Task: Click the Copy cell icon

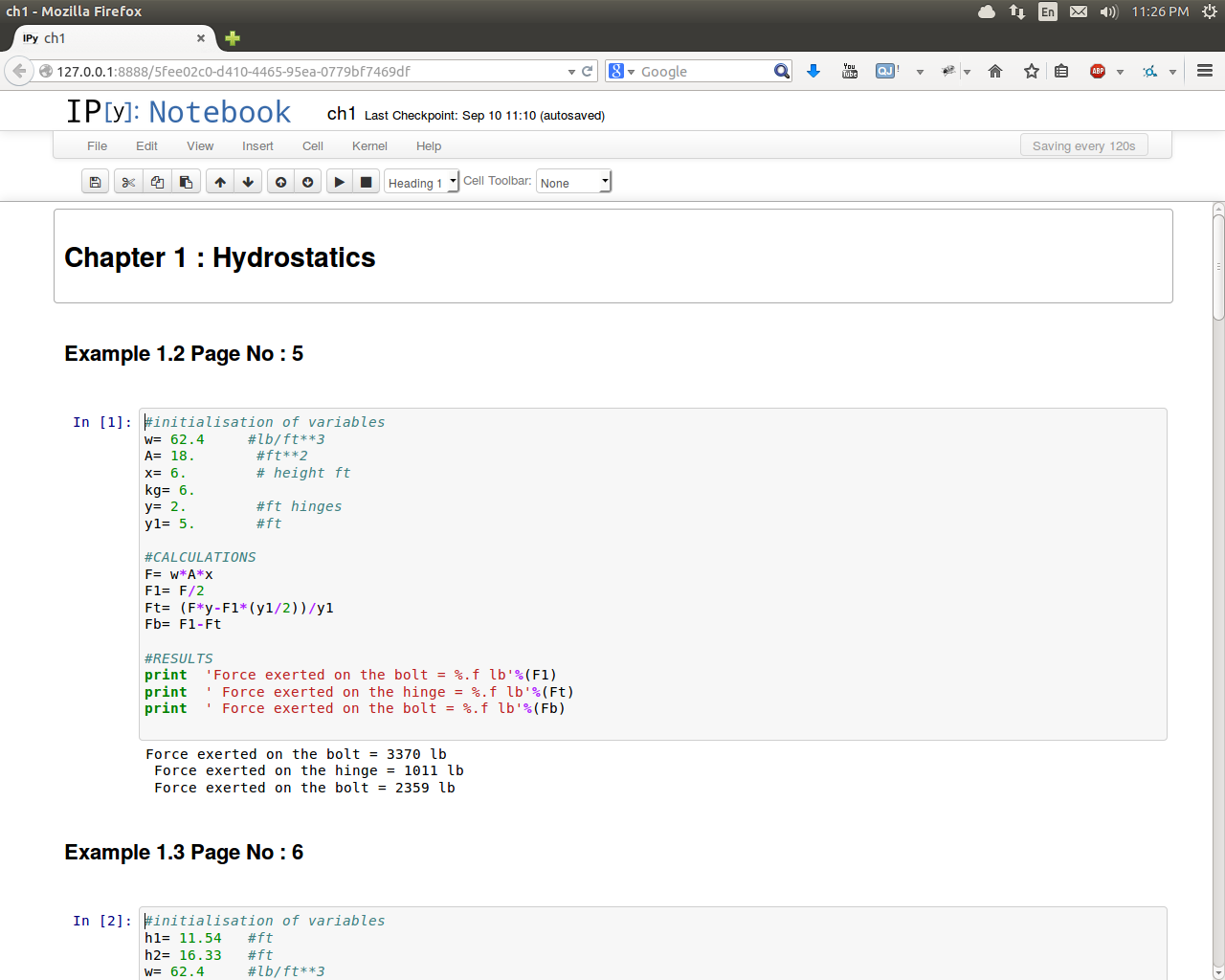Action: tap(157, 182)
